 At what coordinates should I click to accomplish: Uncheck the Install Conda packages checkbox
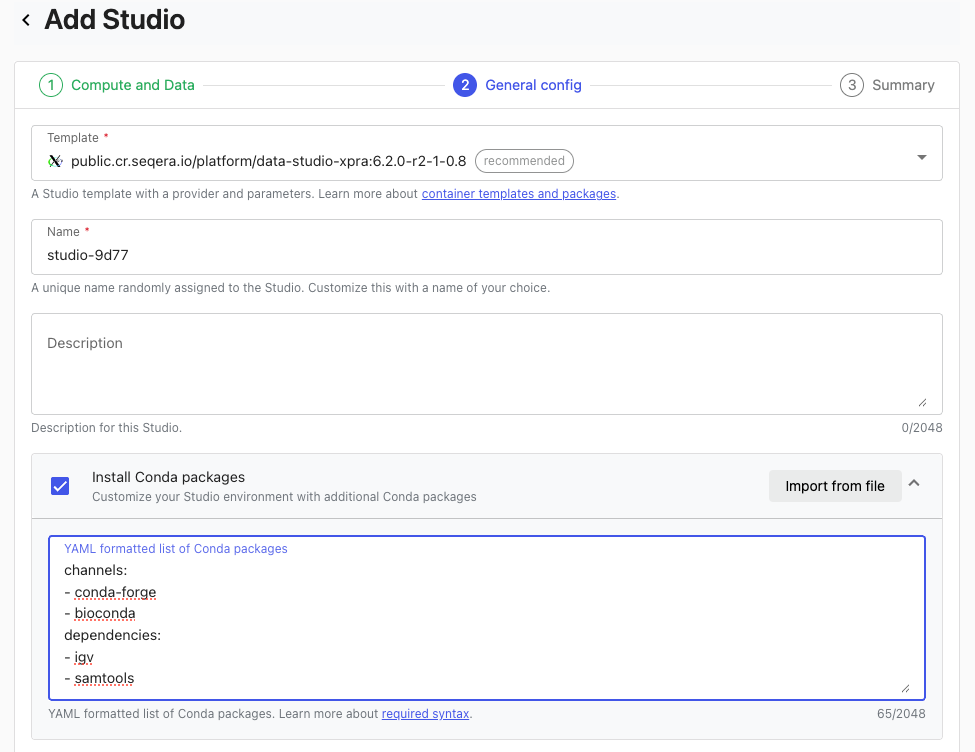coord(60,486)
